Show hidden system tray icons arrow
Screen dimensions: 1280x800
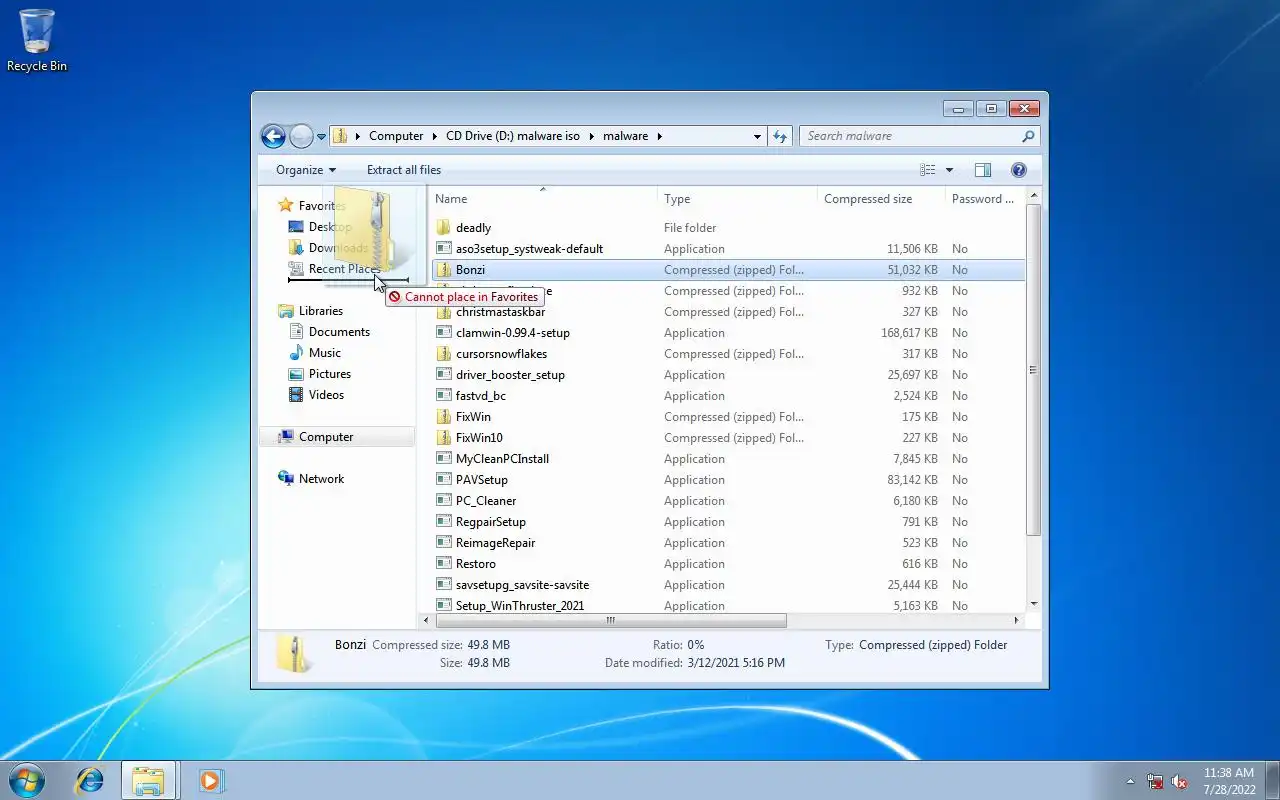click(x=1131, y=781)
